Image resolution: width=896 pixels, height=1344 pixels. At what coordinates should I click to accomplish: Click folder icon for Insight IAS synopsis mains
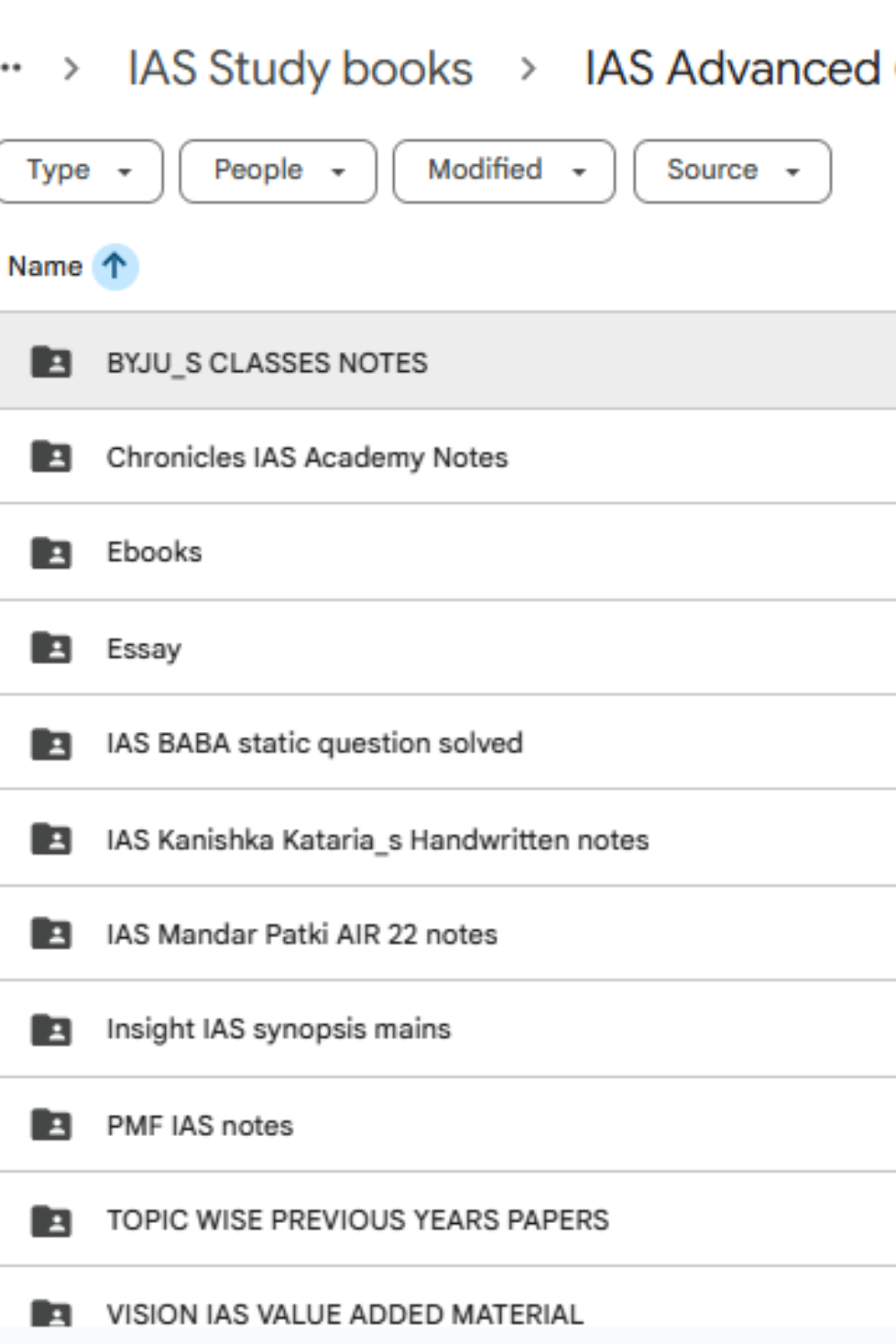pos(51,1030)
